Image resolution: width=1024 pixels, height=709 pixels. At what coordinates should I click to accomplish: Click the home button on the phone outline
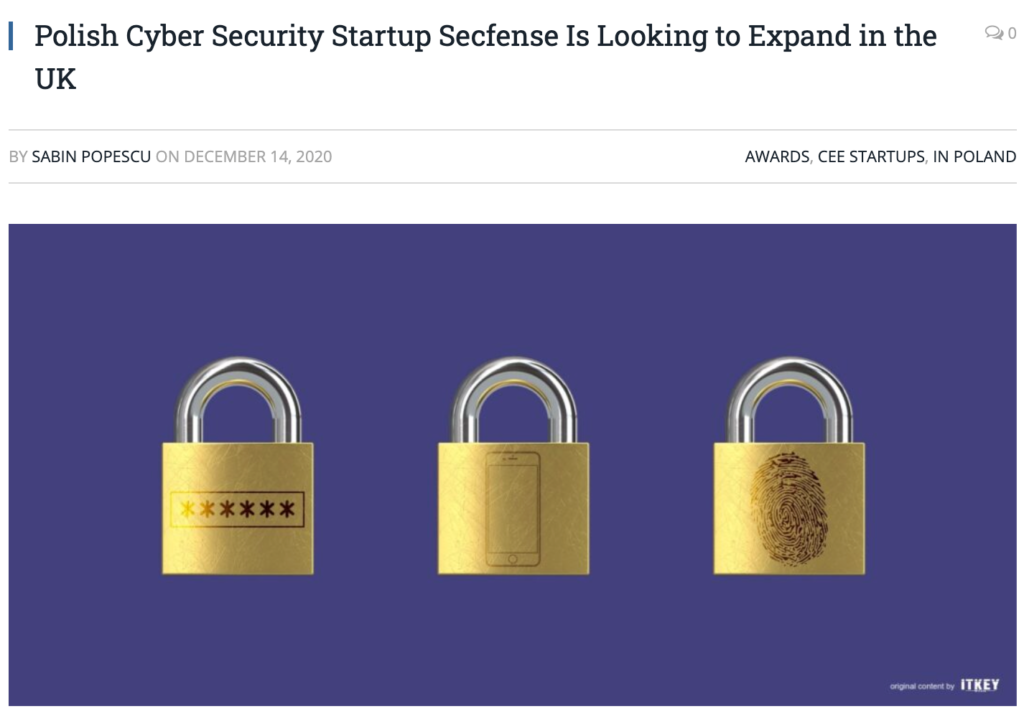pyautogui.click(x=513, y=559)
